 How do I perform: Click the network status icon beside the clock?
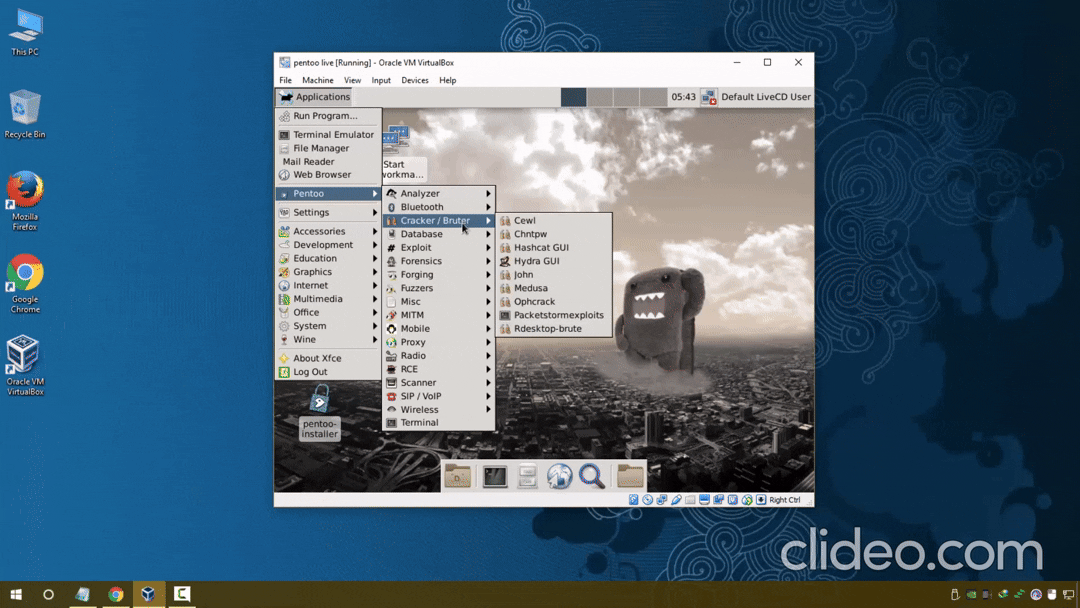[708, 97]
